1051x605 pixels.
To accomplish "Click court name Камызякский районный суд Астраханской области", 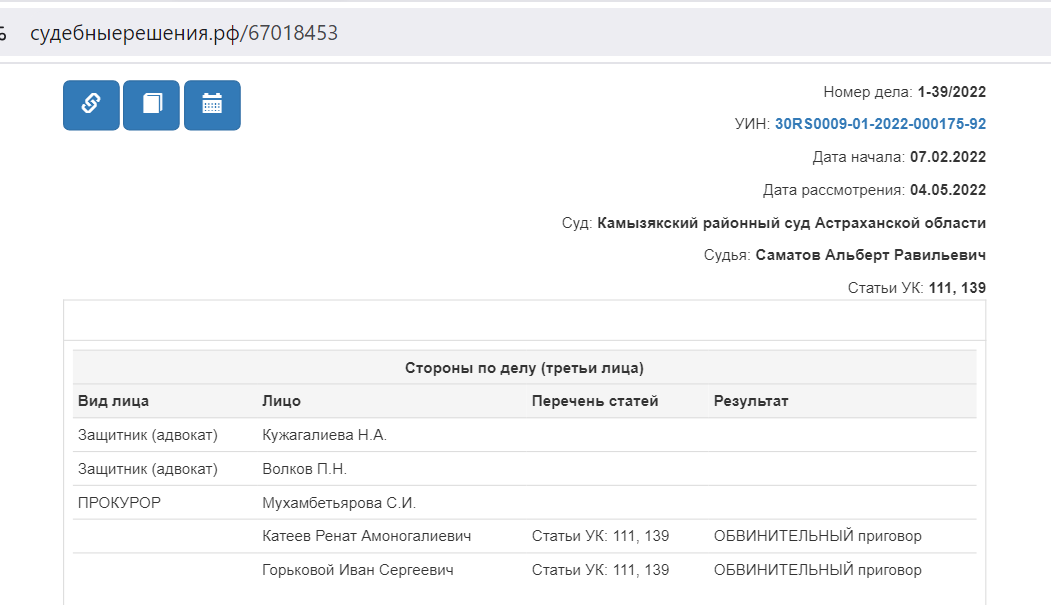I will [792, 222].
